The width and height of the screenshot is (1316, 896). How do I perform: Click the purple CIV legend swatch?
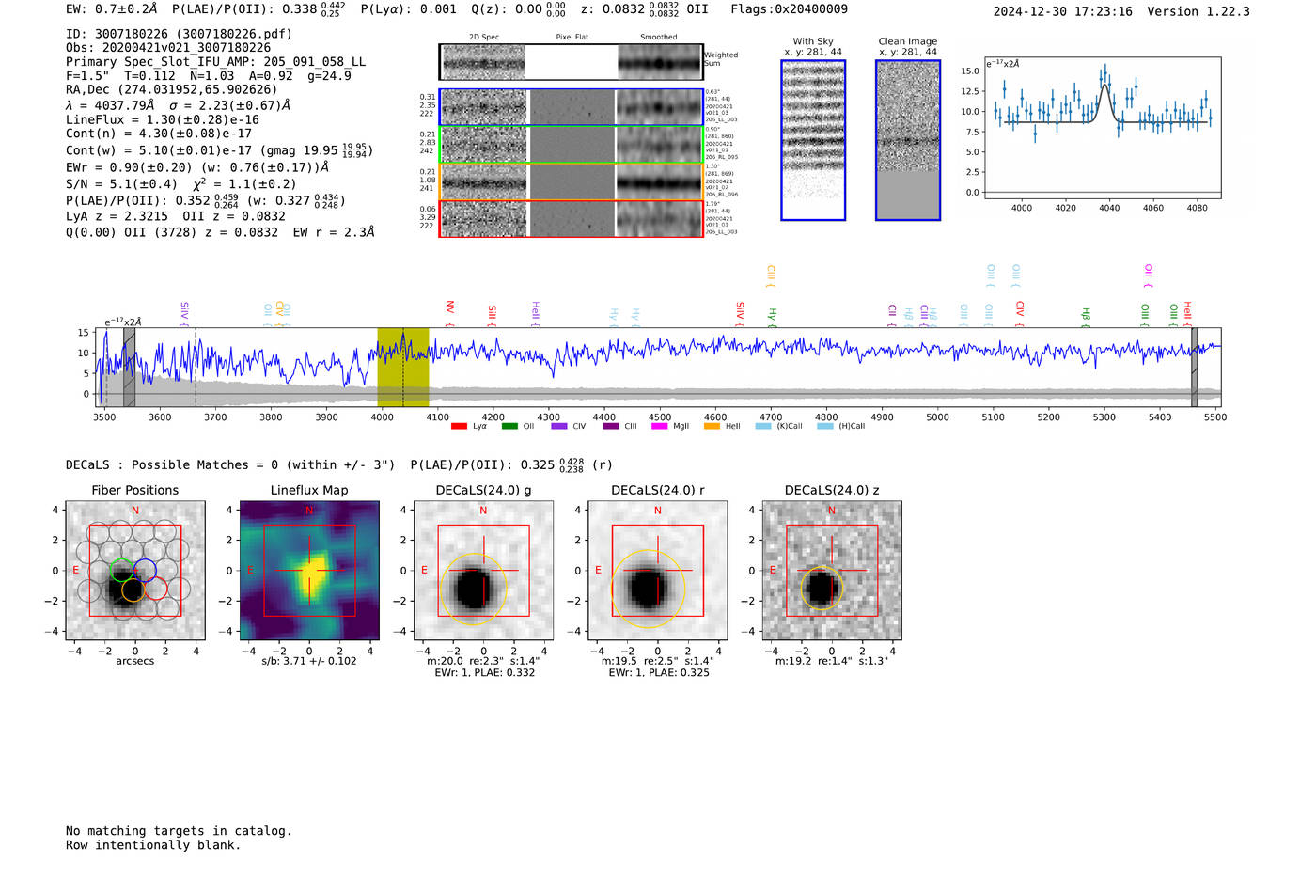(559, 426)
